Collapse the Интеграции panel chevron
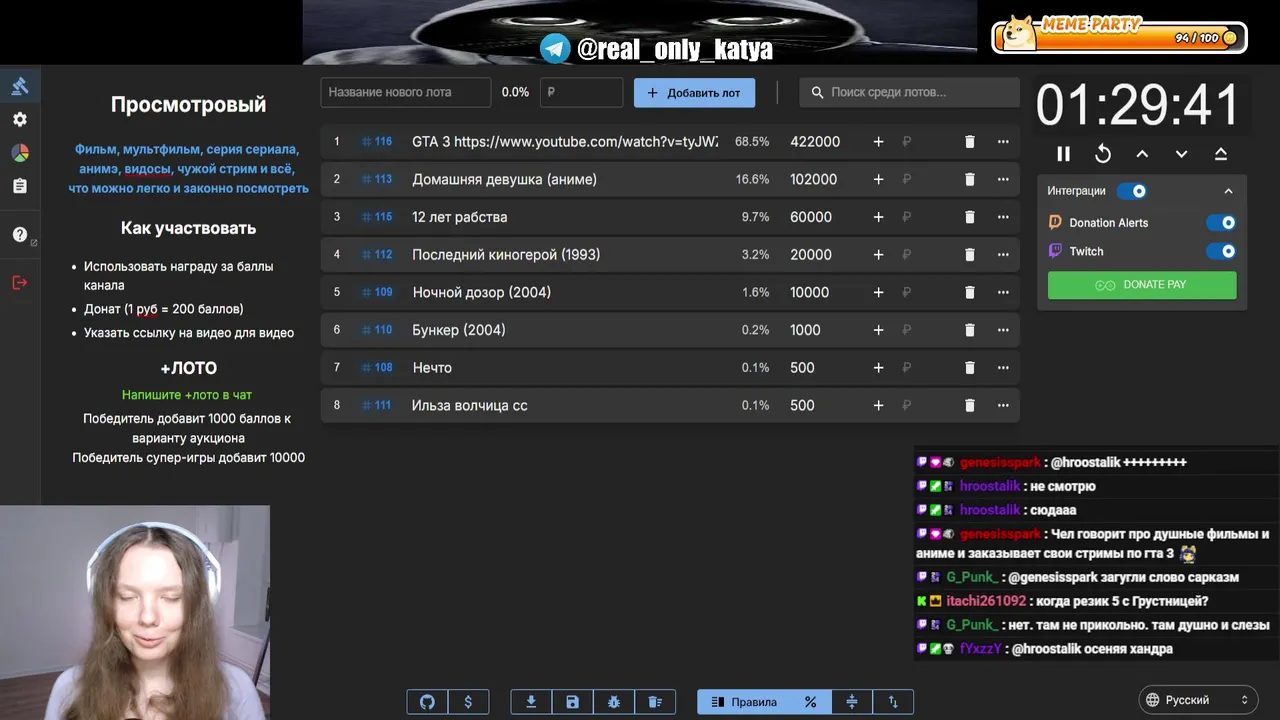The image size is (1280, 720). (1229, 191)
